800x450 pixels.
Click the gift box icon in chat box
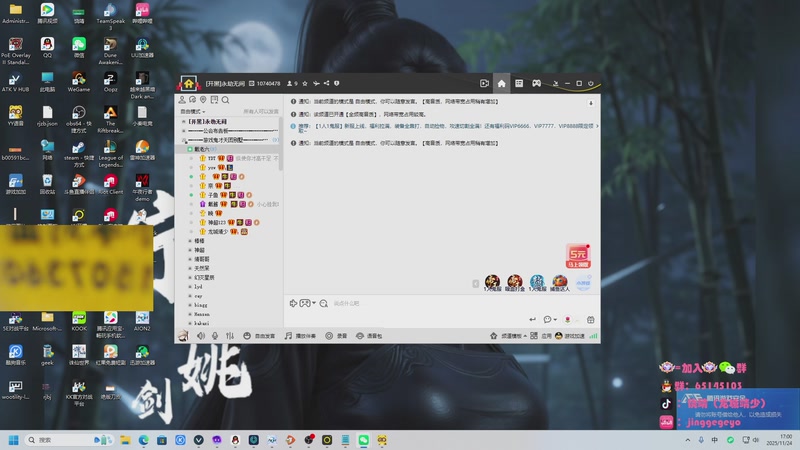click(x=590, y=319)
